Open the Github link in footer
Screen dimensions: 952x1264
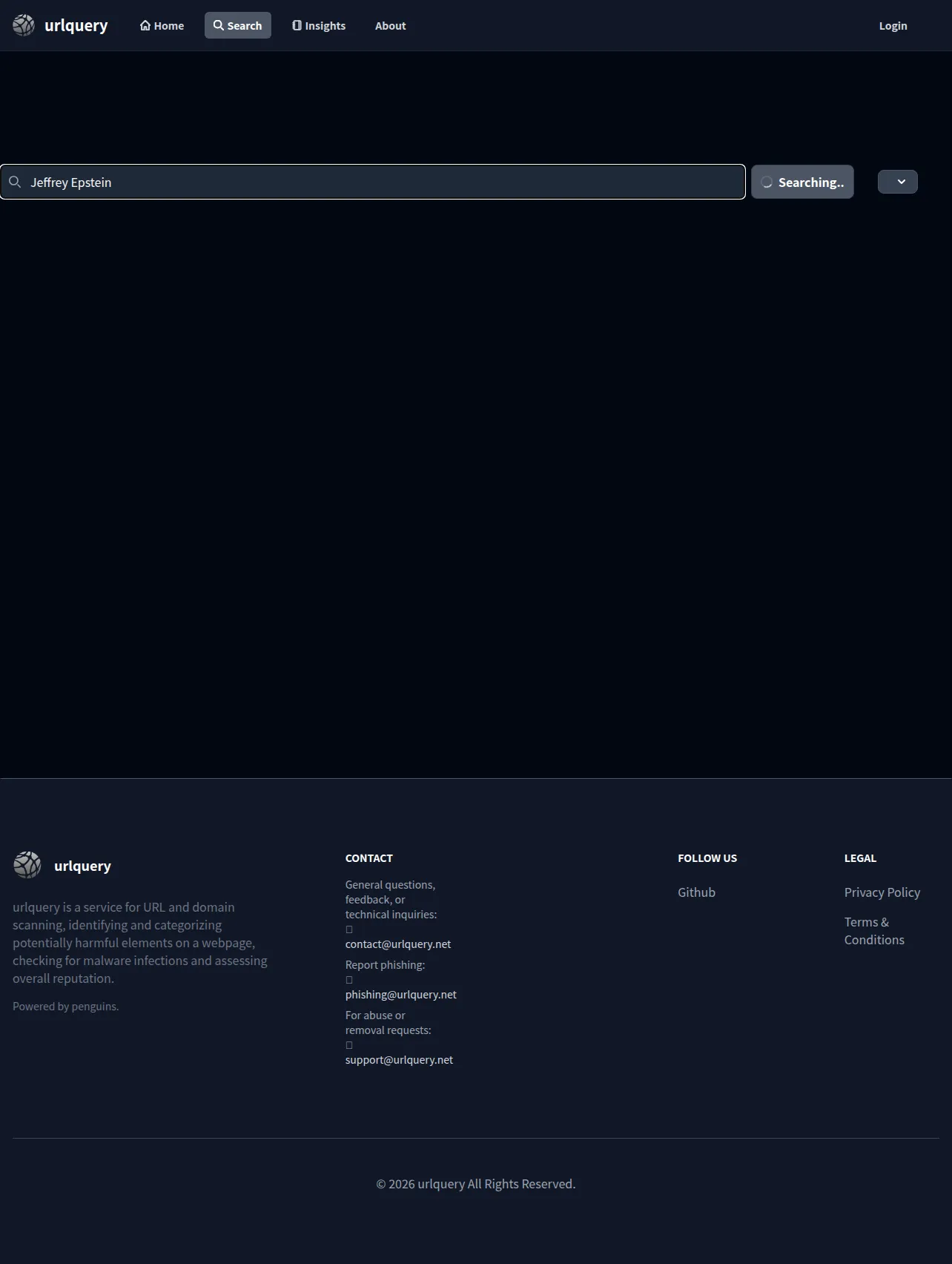click(x=696, y=892)
